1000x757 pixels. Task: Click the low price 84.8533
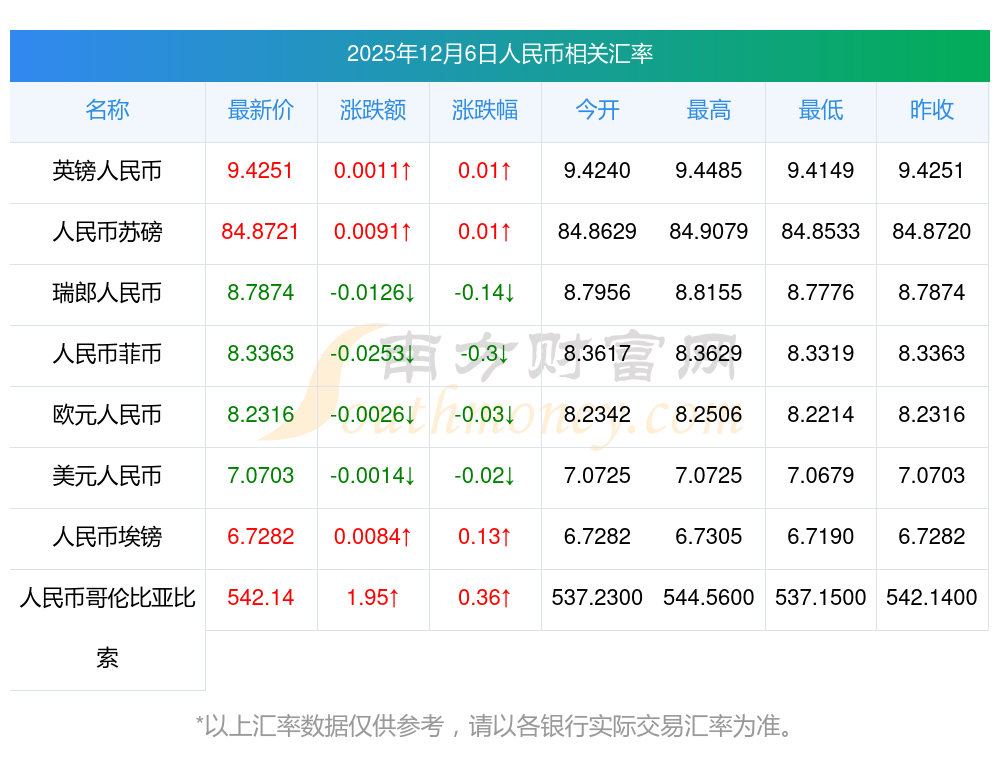click(821, 232)
